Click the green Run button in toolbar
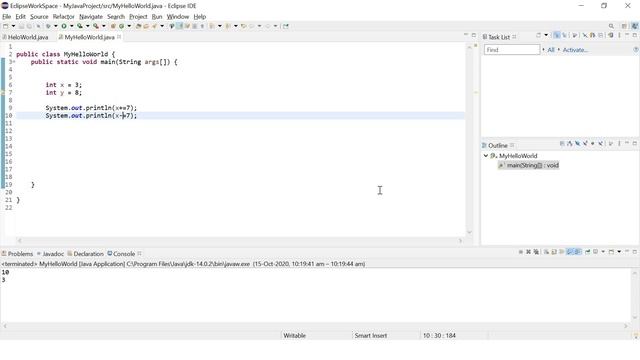The height and width of the screenshot is (360, 640). pos(64,26)
